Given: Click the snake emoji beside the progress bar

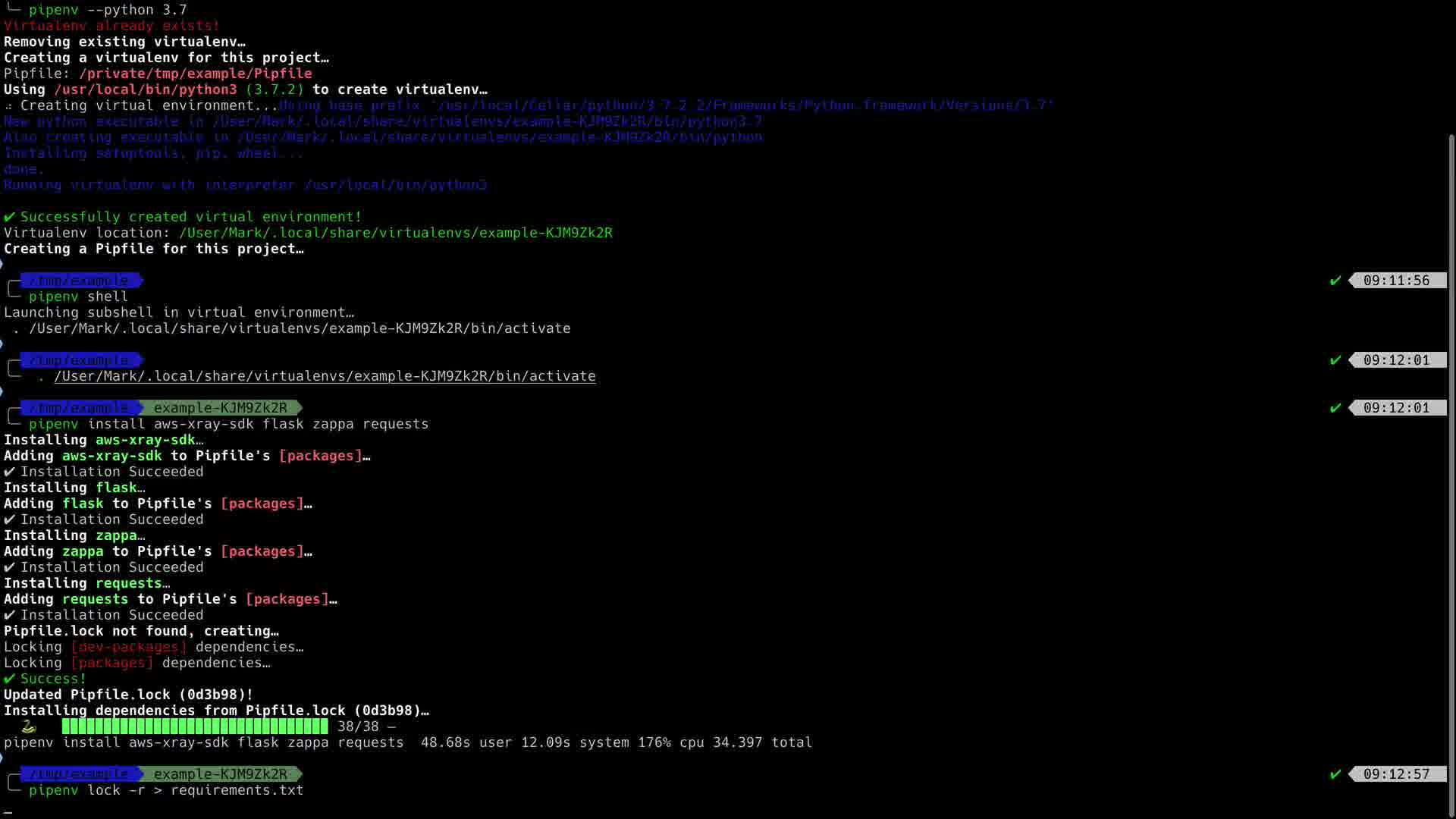Looking at the screenshot, I should pos(29,726).
